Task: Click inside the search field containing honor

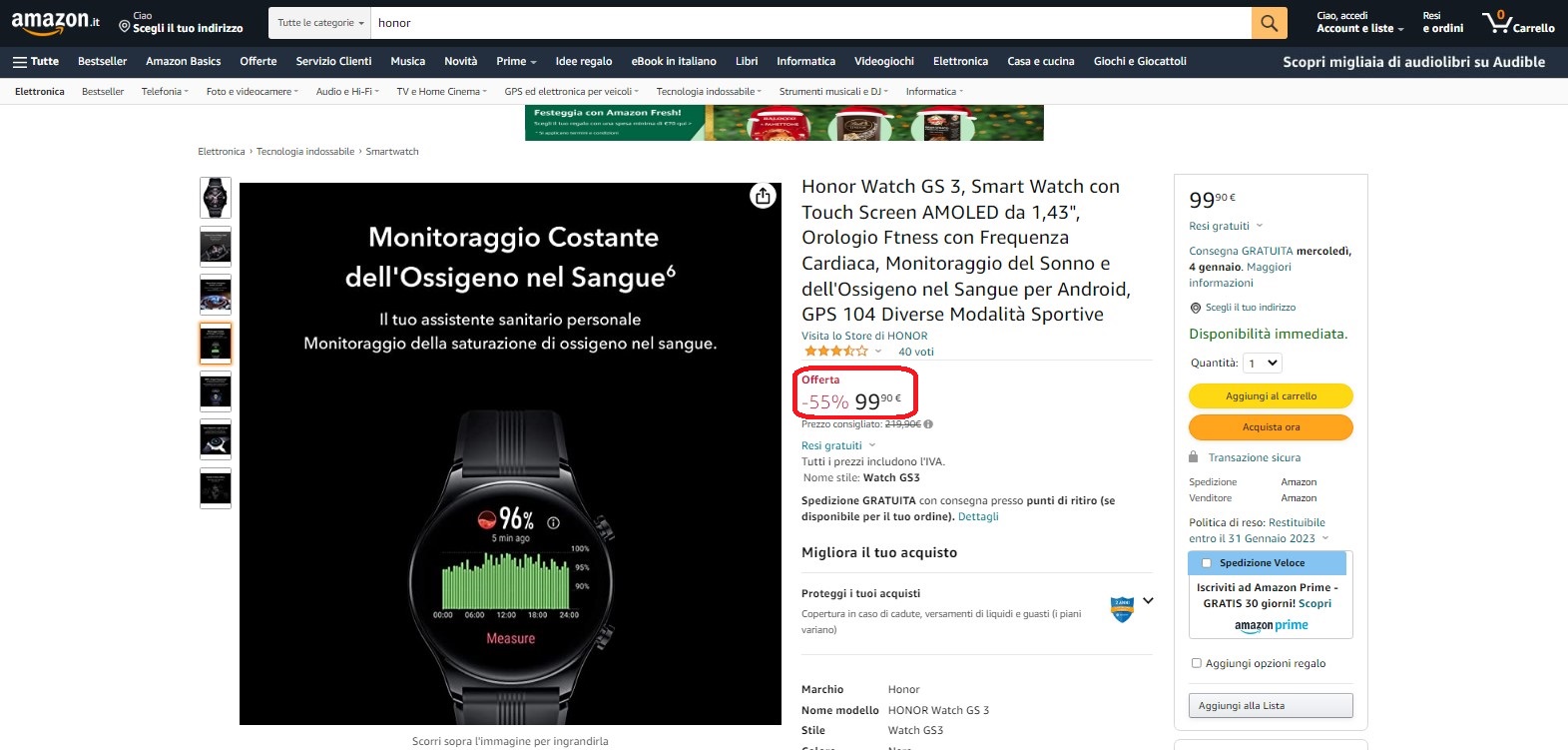Action: pyautogui.click(x=808, y=23)
